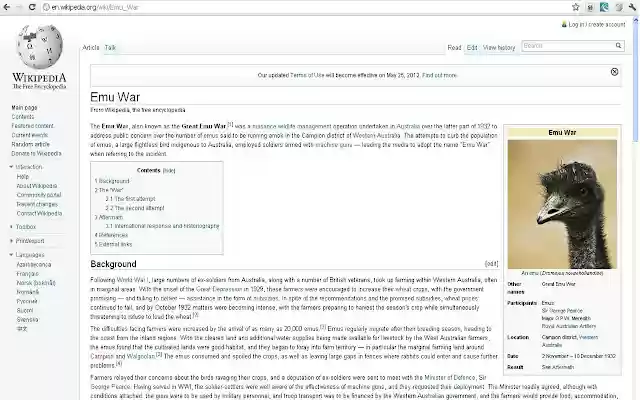Switch to the Talk tab
This screenshot has height=400, width=640.
point(110,47)
